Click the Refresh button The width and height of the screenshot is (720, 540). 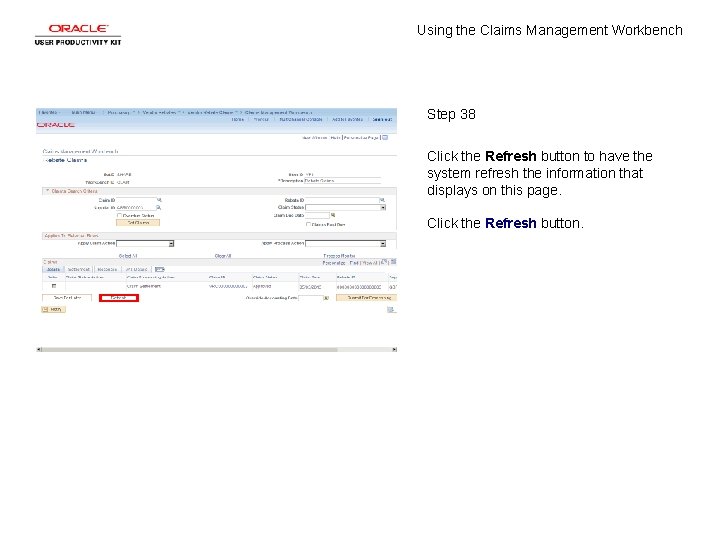point(119,298)
